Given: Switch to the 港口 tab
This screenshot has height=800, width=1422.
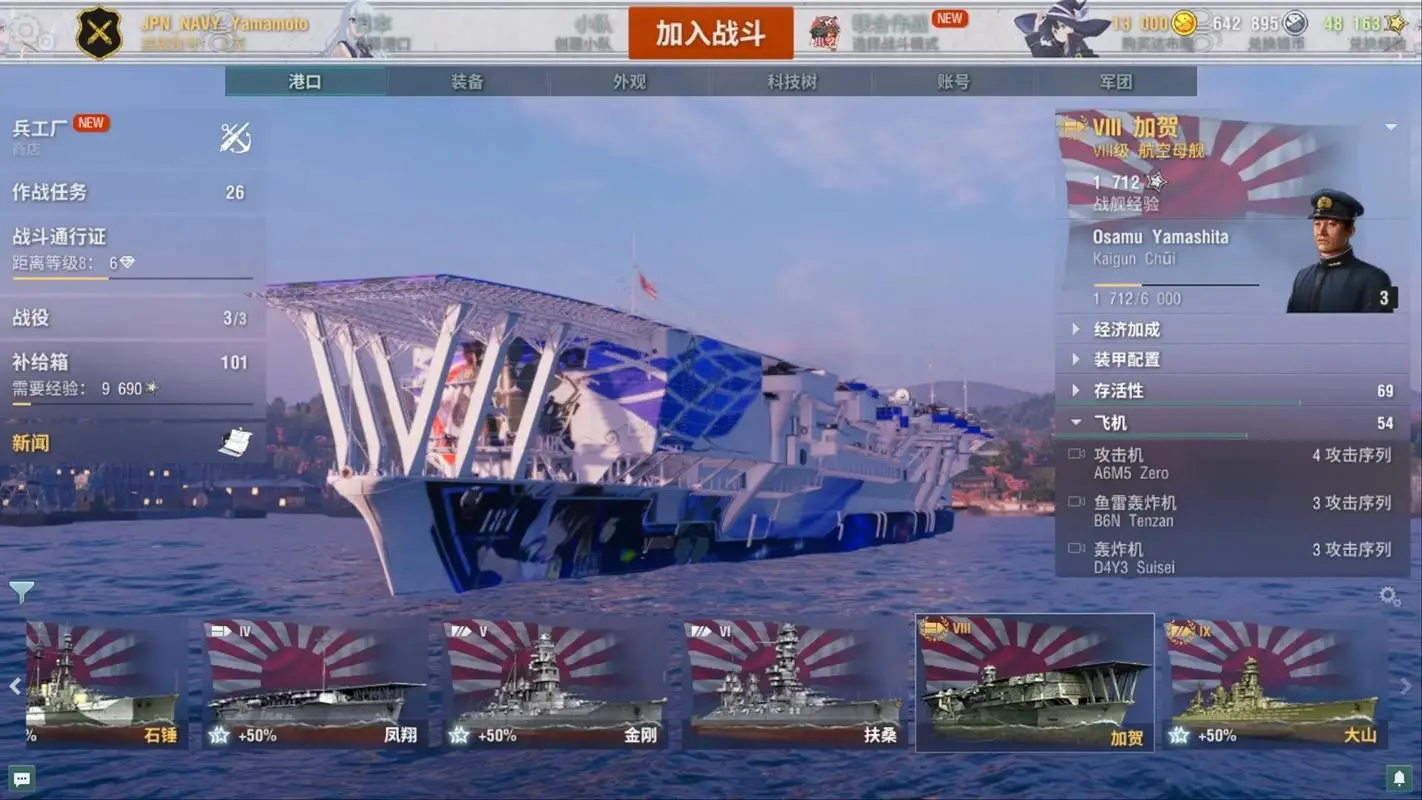Looking at the screenshot, I should click(x=305, y=82).
